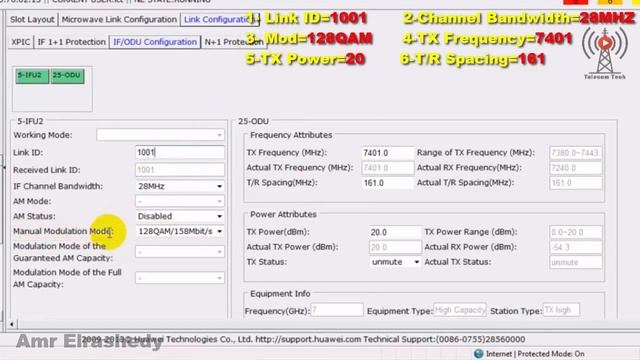Click the Telecom Tech tower logo
The width and height of the screenshot is (640, 360).
click(604, 53)
